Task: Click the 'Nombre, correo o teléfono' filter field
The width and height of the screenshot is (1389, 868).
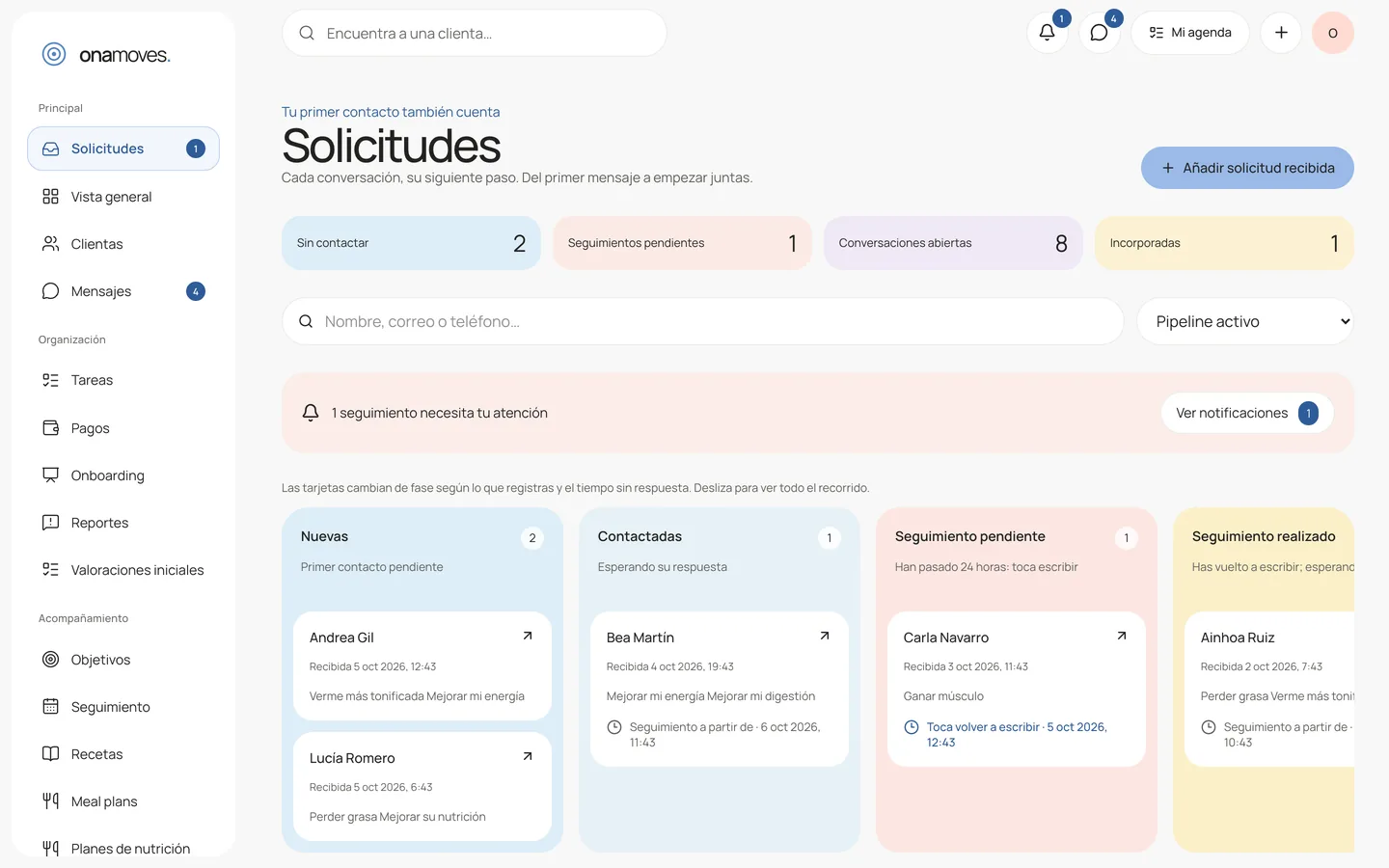Action: click(x=703, y=321)
